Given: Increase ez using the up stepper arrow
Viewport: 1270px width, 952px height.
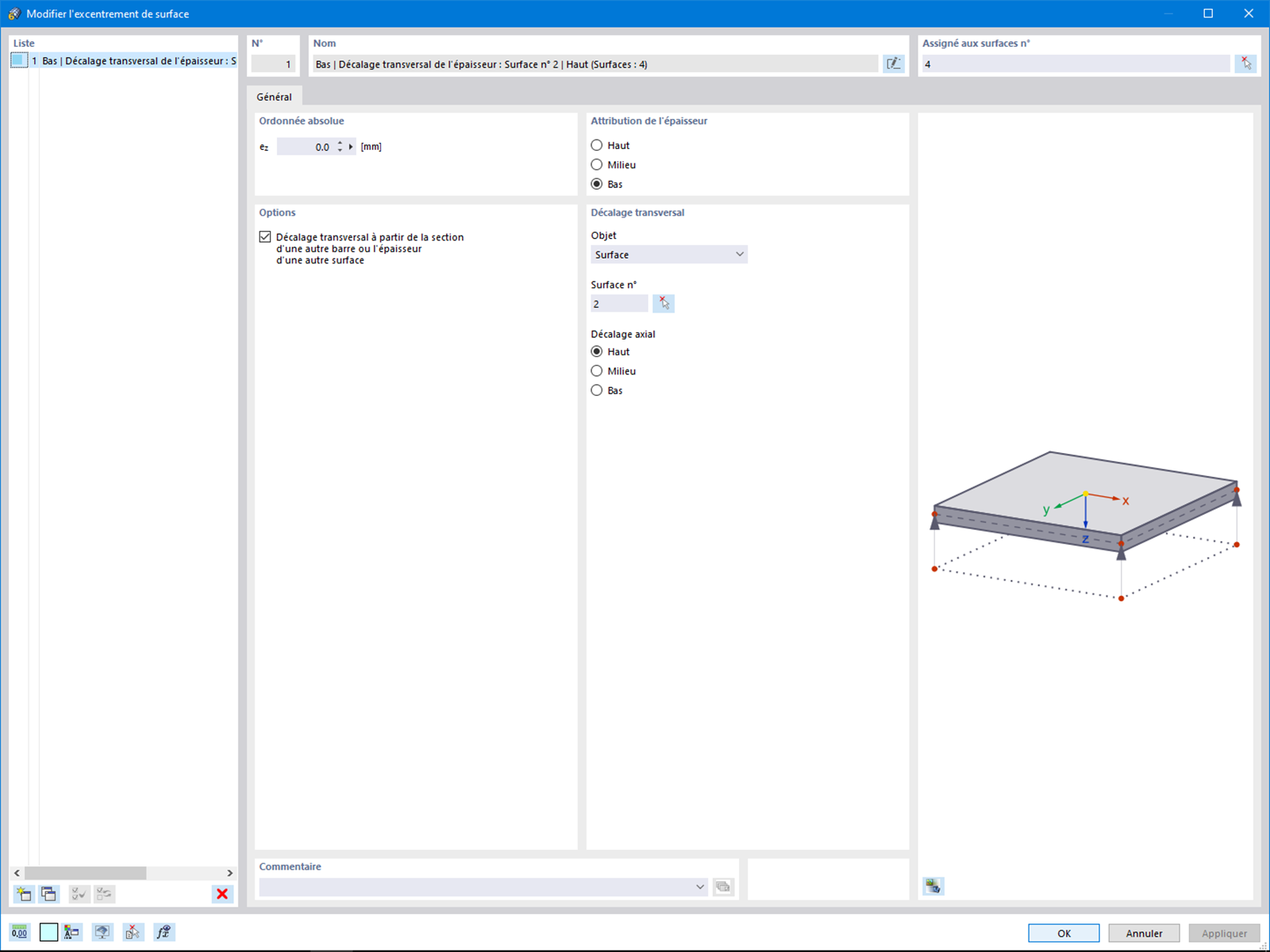Looking at the screenshot, I should 340,143.
